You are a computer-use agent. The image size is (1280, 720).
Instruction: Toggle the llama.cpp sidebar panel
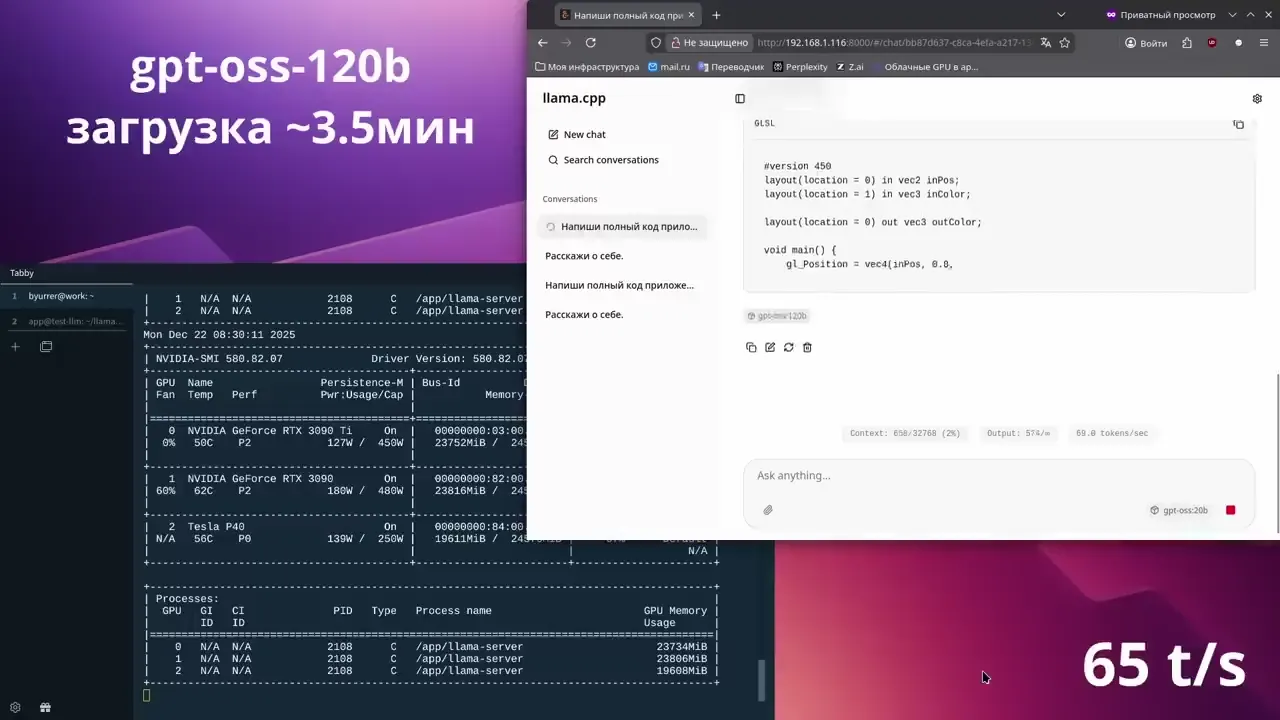740,99
